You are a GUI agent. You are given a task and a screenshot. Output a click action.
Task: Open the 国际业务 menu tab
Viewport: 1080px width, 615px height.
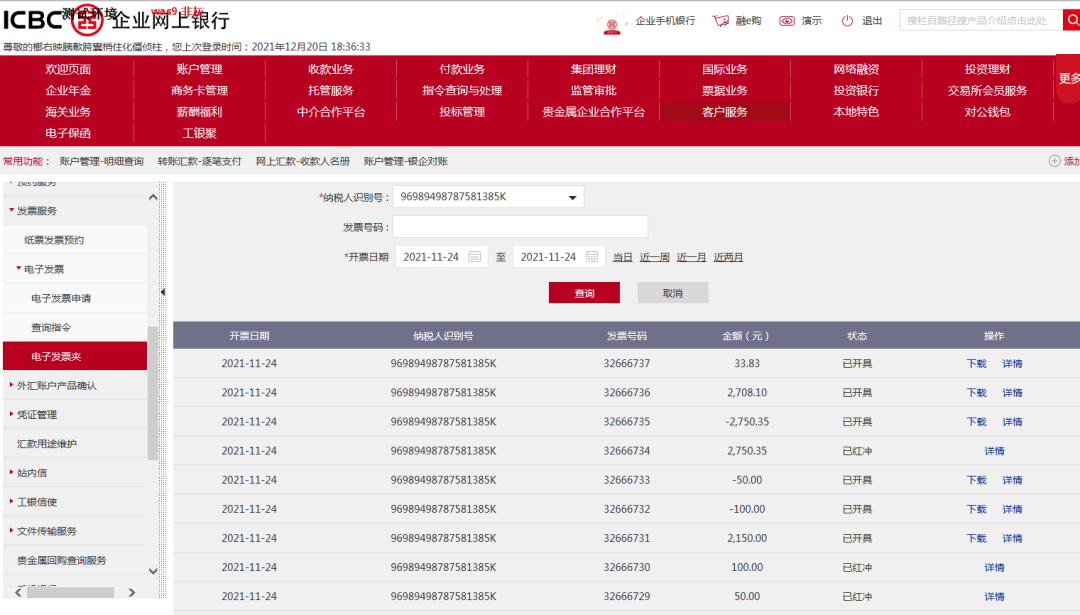pyautogui.click(x=723, y=68)
